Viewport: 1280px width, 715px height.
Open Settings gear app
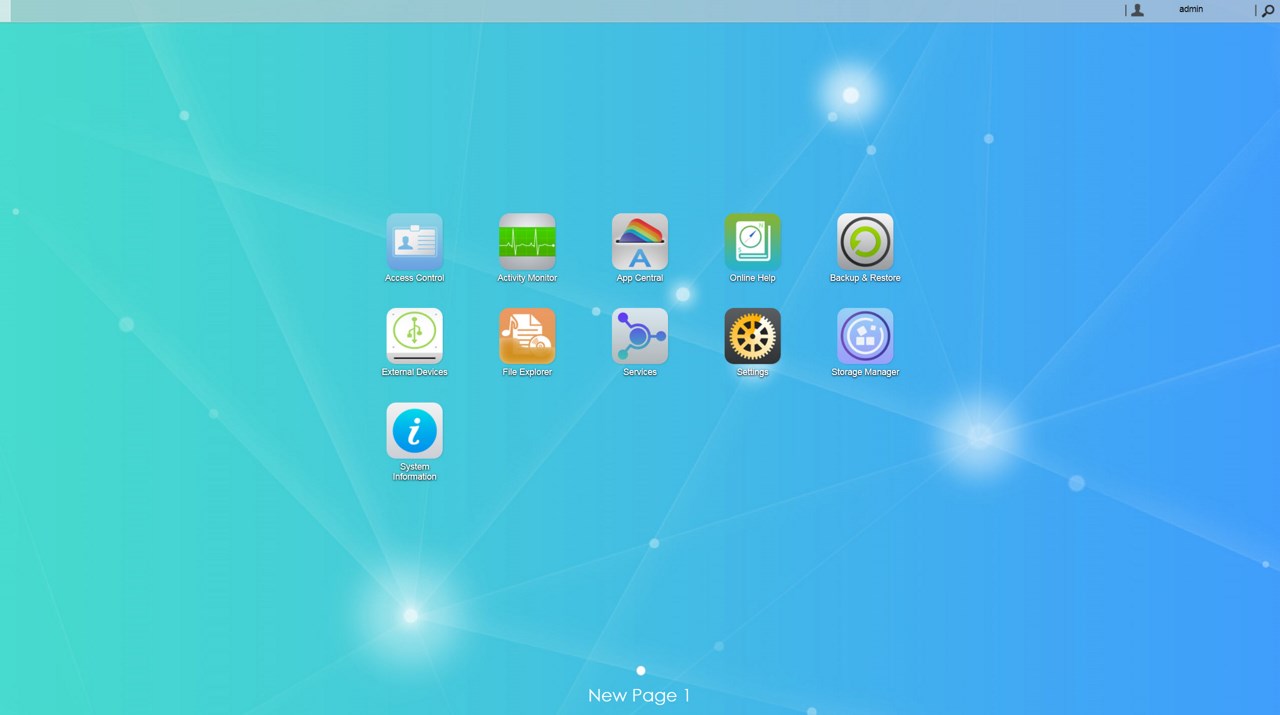point(753,336)
